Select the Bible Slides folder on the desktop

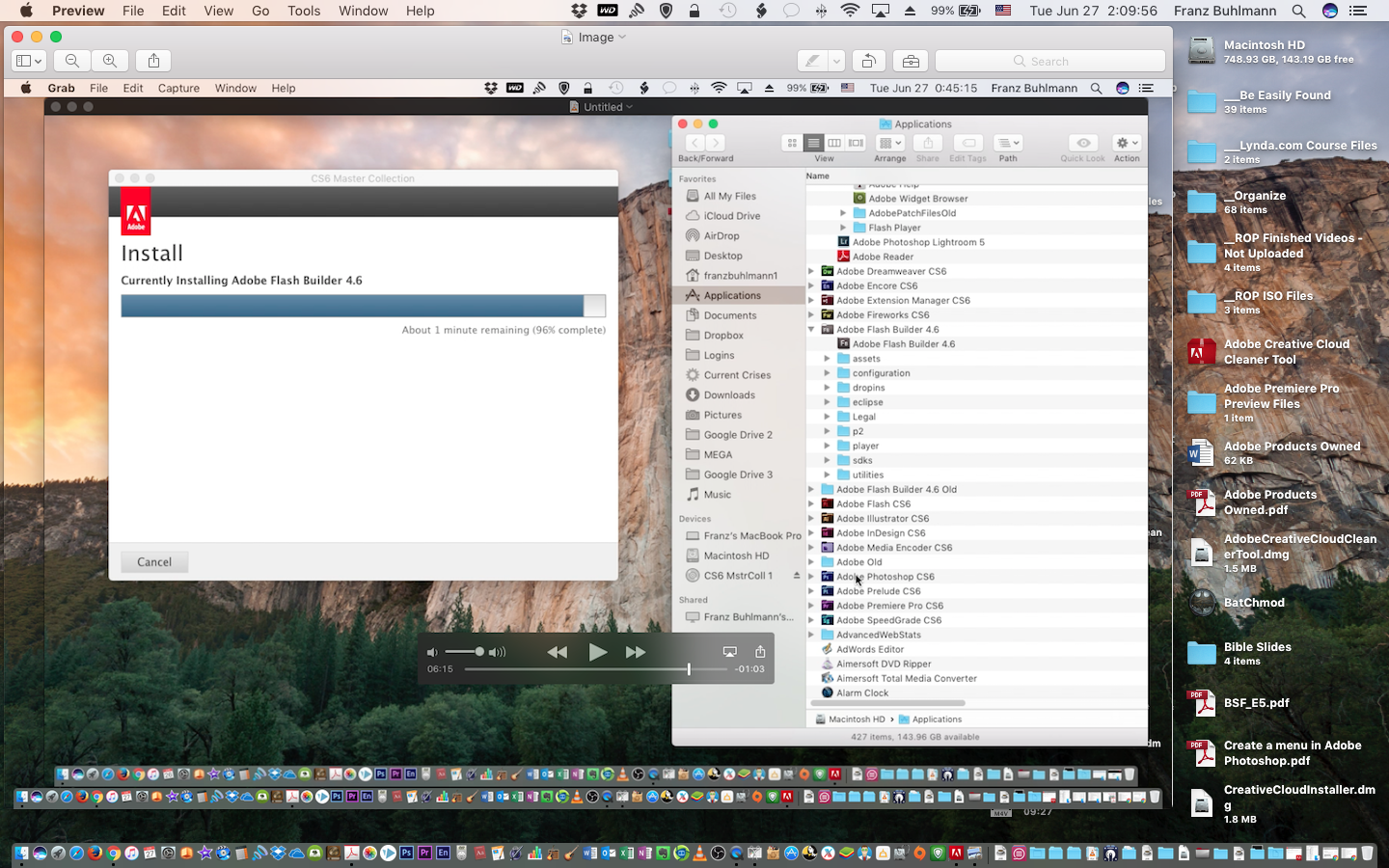click(1202, 653)
